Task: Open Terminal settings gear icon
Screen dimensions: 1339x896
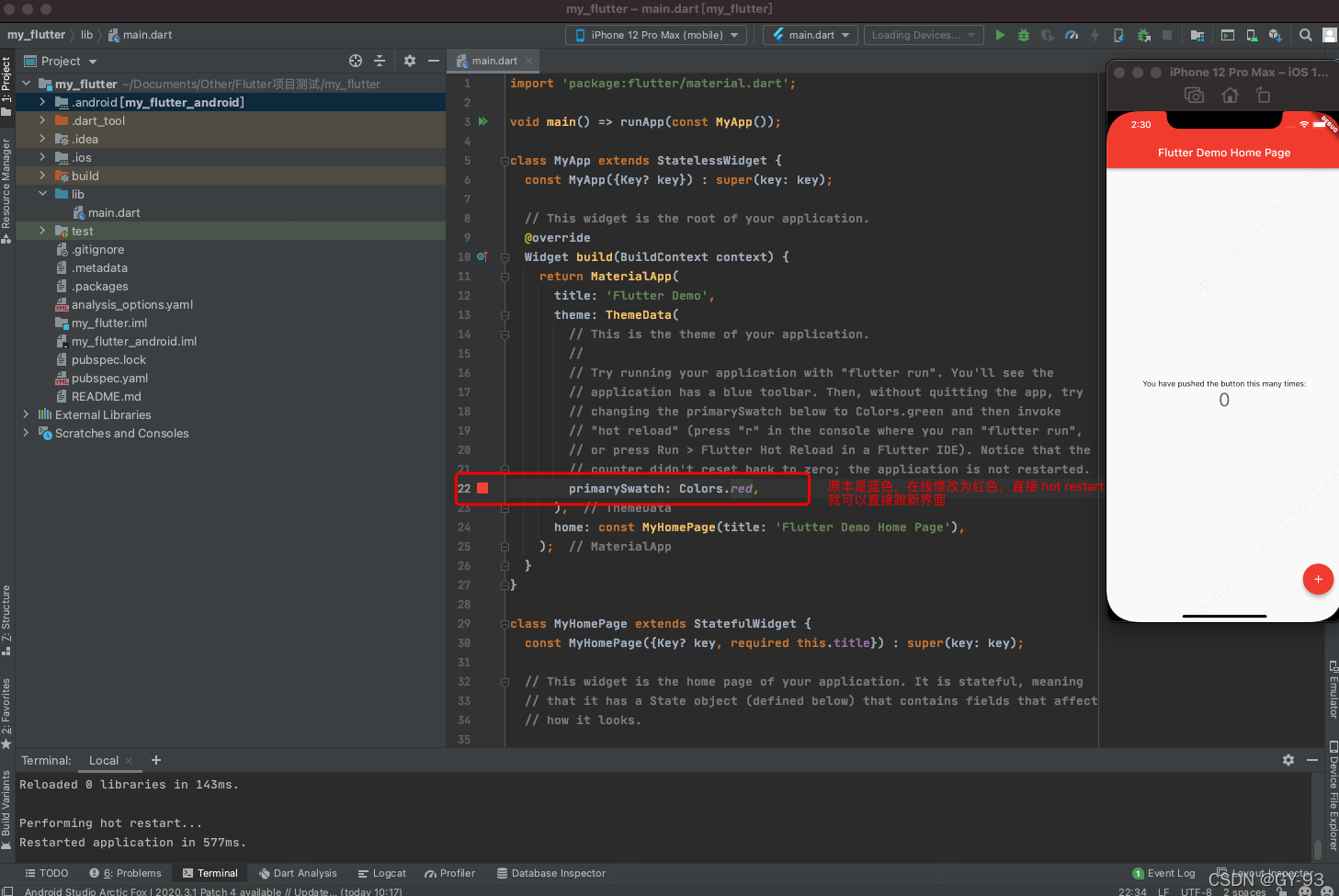Action: pyautogui.click(x=1288, y=760)
